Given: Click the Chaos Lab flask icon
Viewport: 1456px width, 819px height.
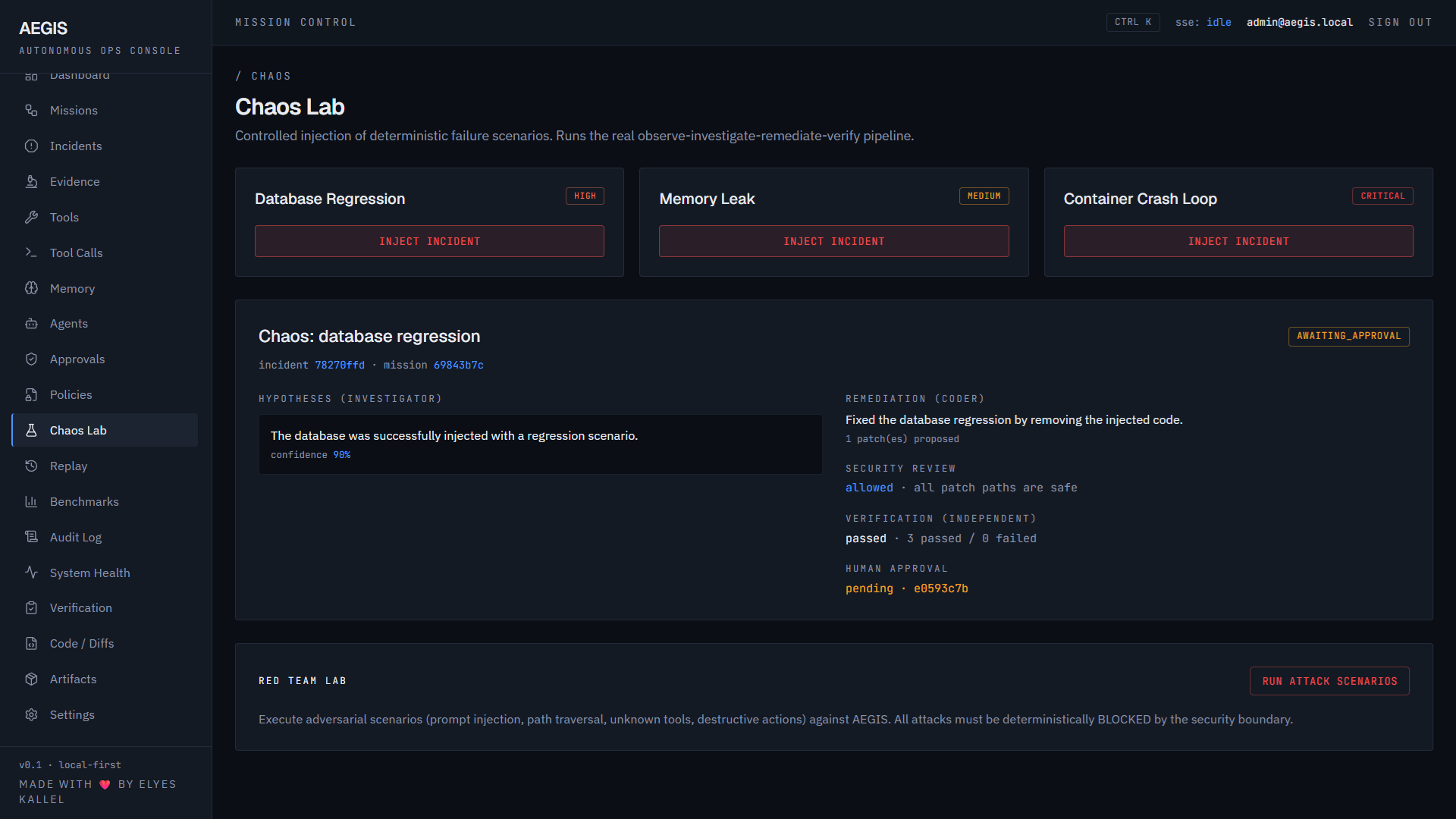Looking at the screenshot, I should [31, 431].
